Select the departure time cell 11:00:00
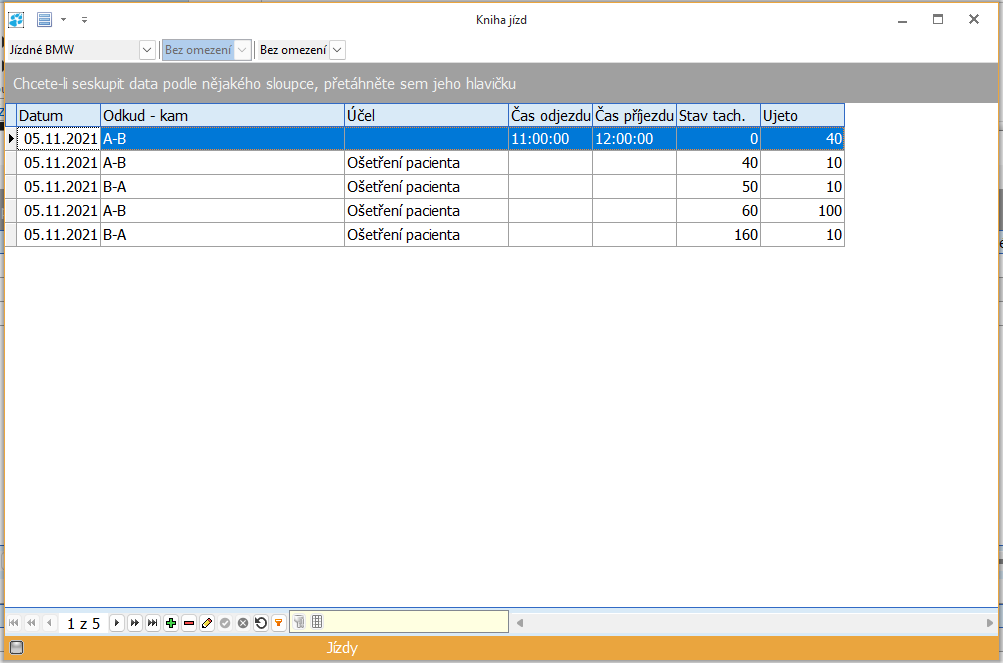This screenshot has width=1003, height=663. pos(551,139)
